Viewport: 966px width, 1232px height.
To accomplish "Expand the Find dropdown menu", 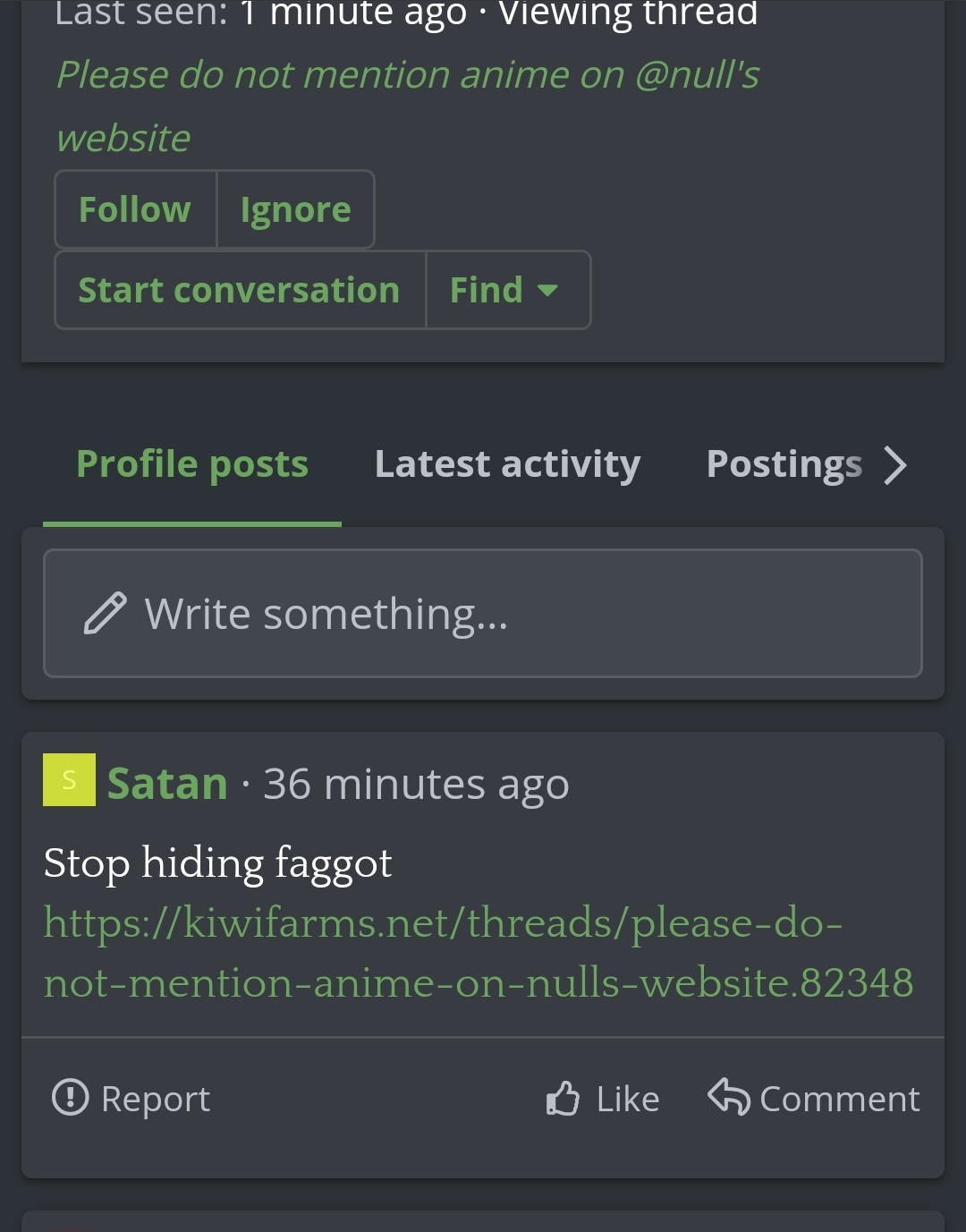I will tap(508, 290).
